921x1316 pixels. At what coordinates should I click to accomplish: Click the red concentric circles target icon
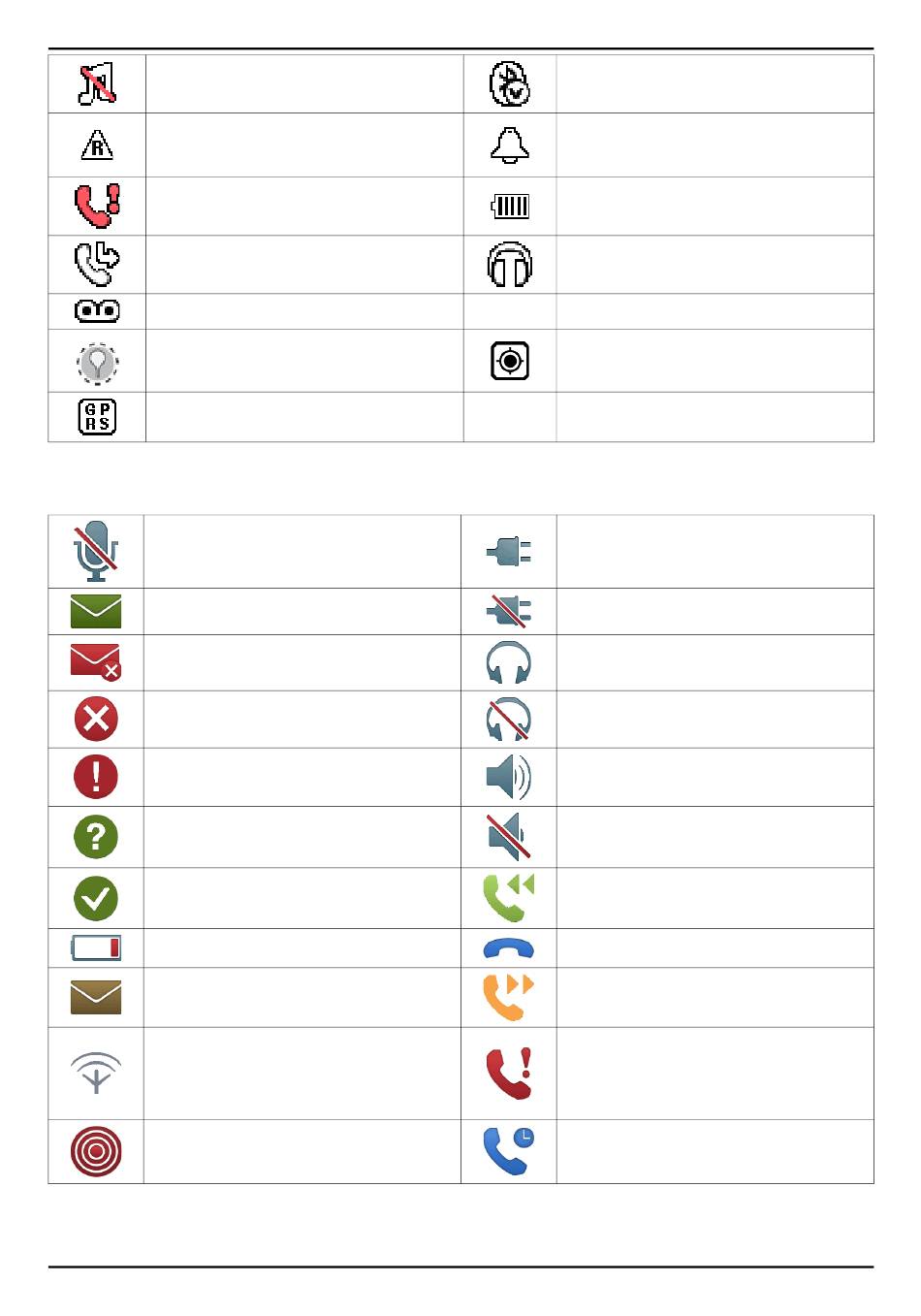(96, 1152)
